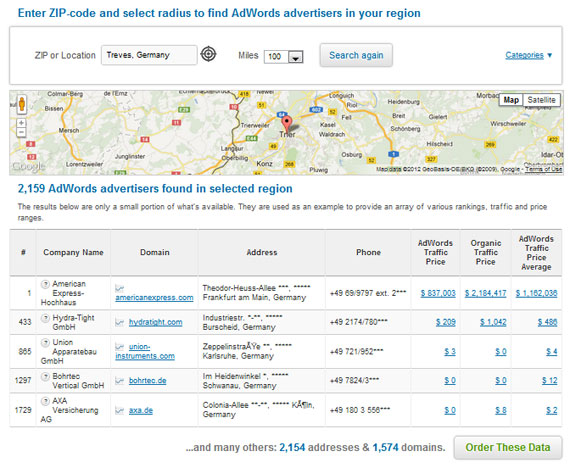Image resolution: width=570 pixels, height=468 pixels.
Task: Click average price $ 4
Action: (x=551, y=352)
